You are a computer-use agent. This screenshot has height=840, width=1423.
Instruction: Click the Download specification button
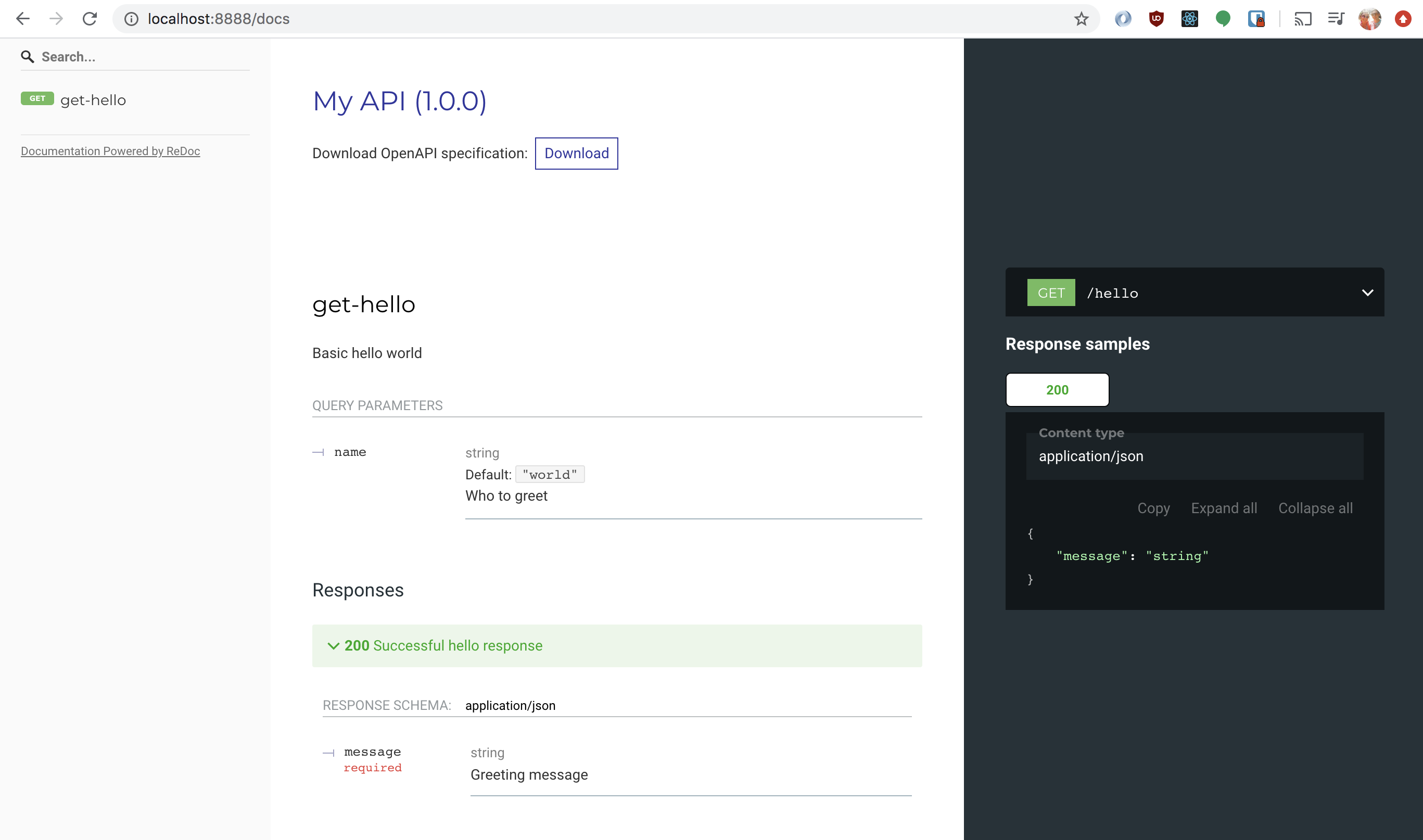click(576, 154)
